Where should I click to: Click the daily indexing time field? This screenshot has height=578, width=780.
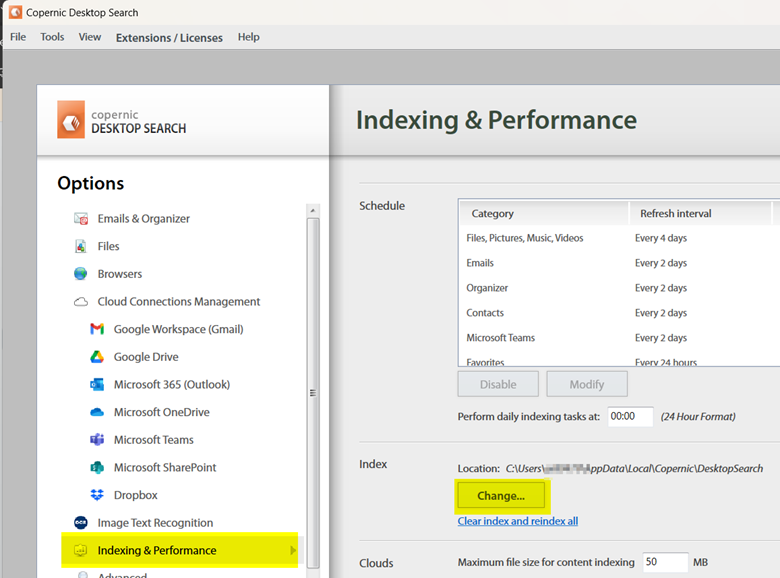pyautogui.click(x=630, y=416)
